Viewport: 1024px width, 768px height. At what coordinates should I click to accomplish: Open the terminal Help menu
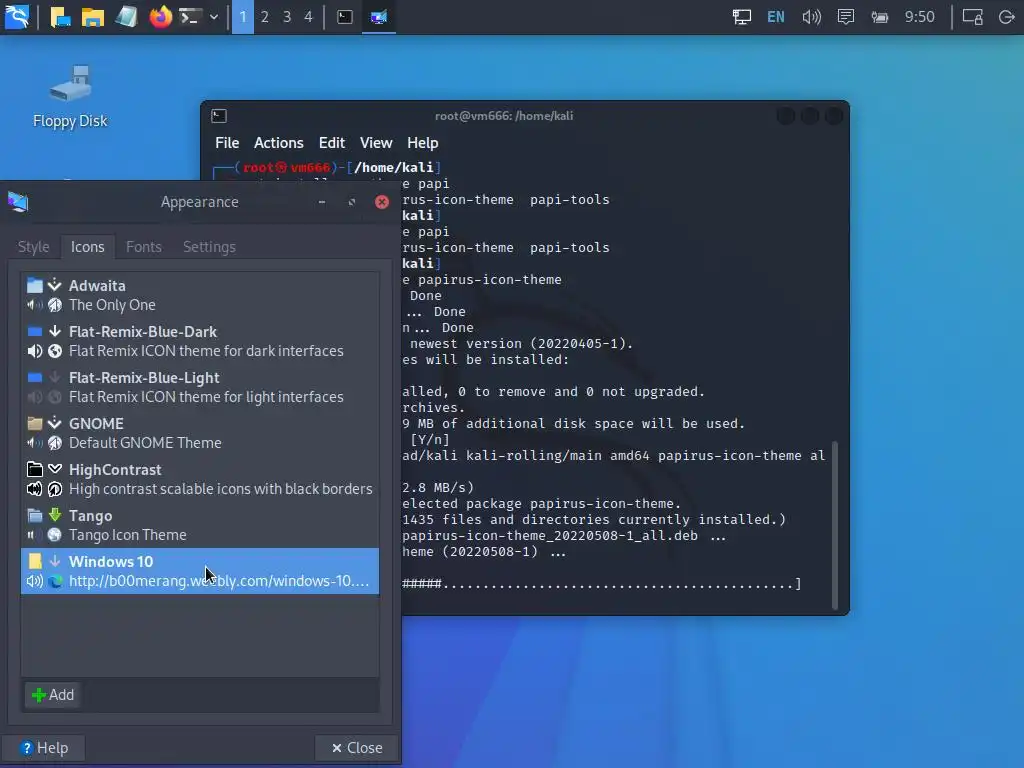(423, 143)
